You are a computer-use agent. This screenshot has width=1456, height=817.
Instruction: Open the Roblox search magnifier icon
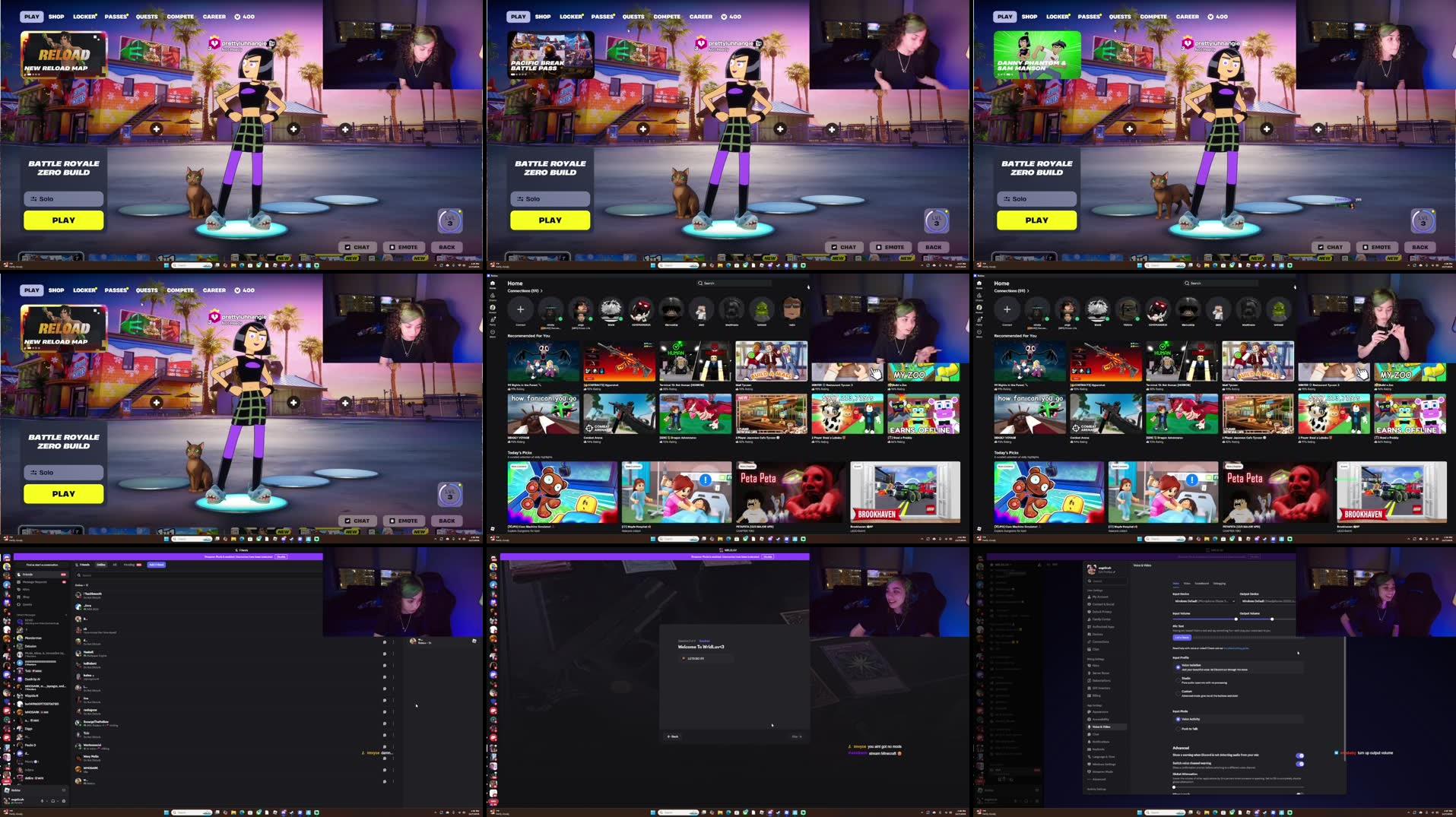[x=699, y=283]
